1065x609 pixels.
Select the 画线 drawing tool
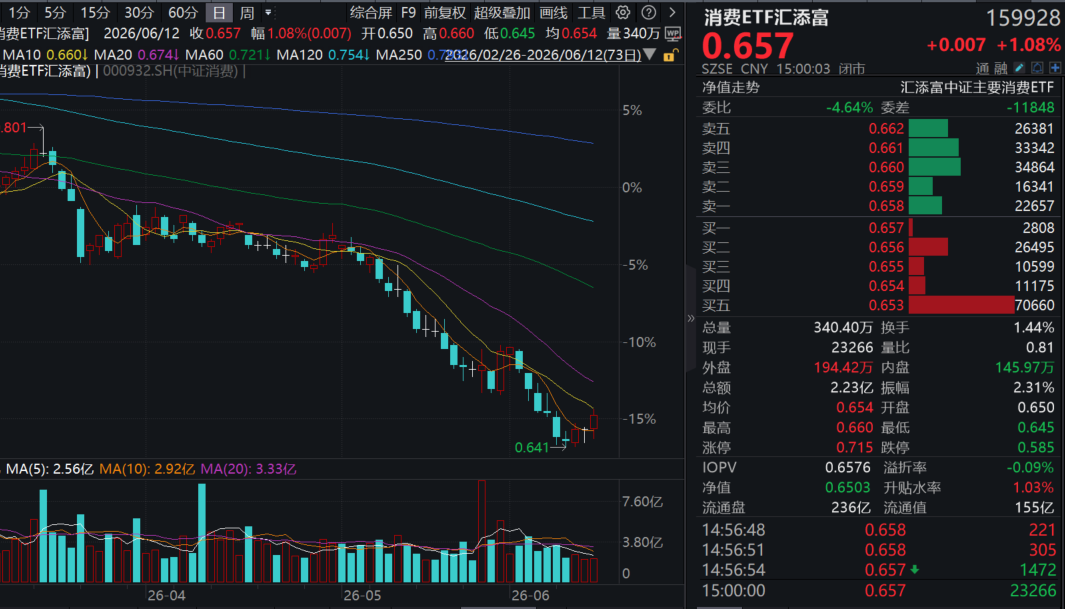point(553,12)
